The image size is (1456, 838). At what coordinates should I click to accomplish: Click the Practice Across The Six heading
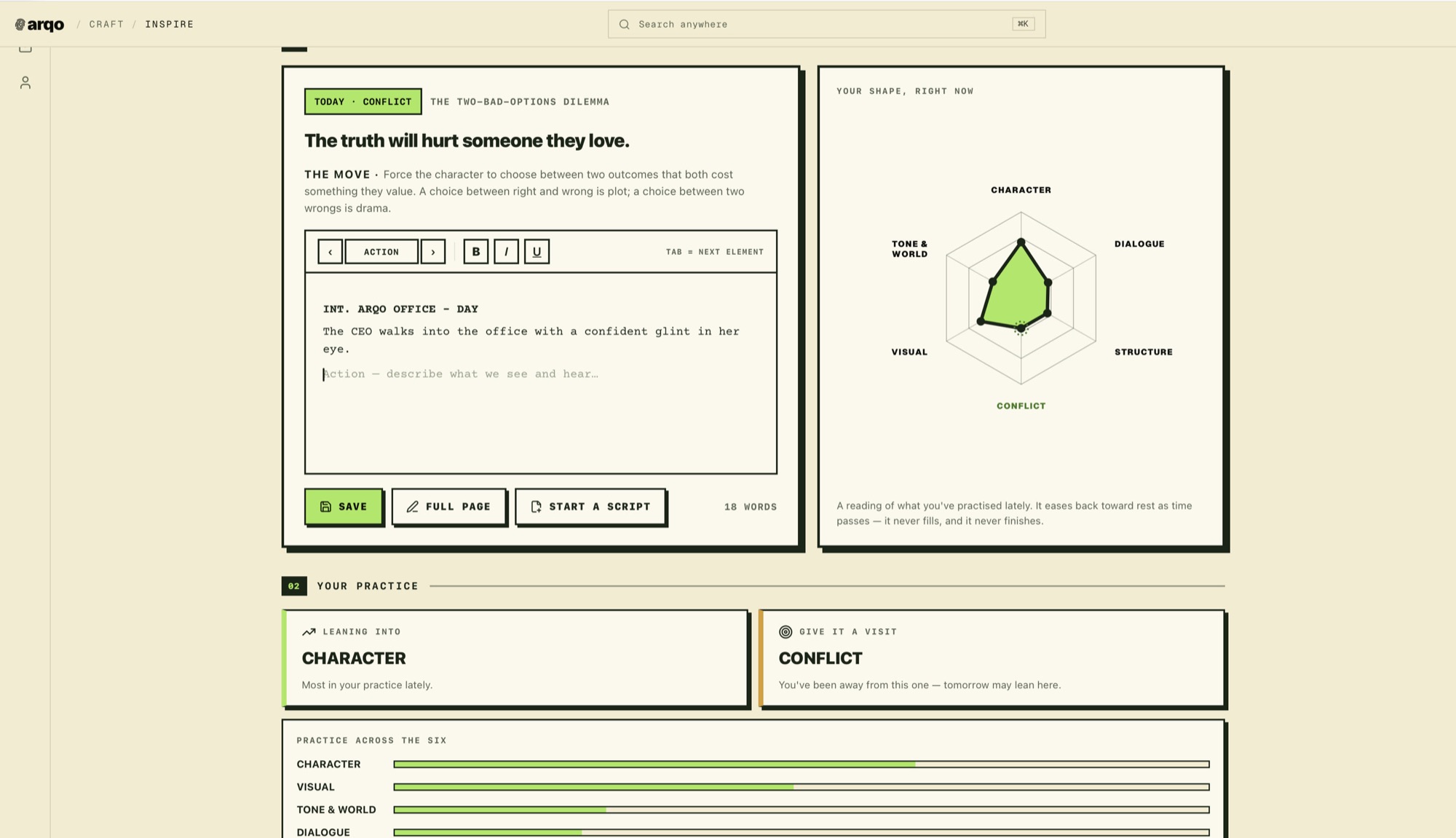tap(371, 740)
